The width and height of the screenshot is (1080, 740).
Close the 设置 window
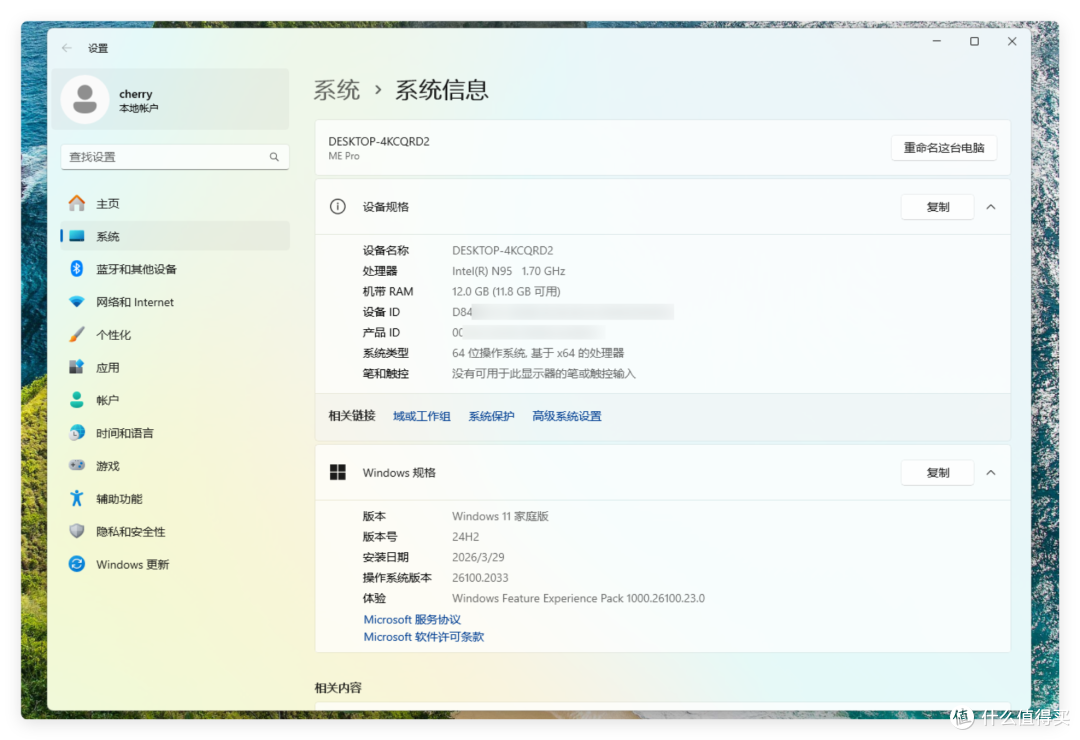pos(1012,41)
